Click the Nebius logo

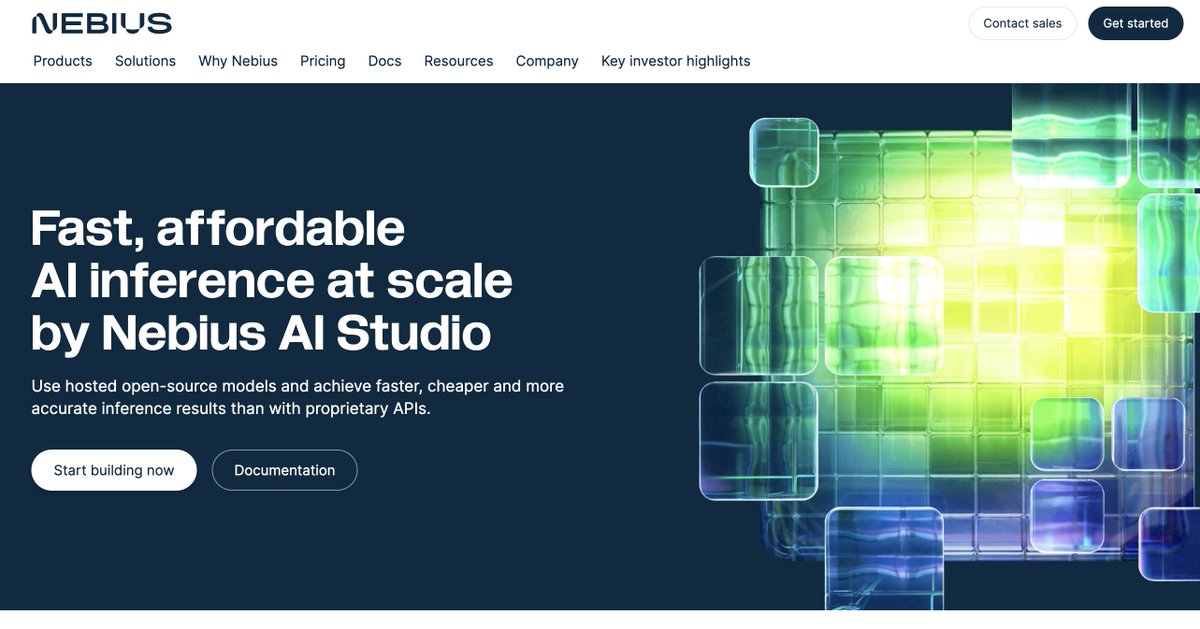pos(101,24)
